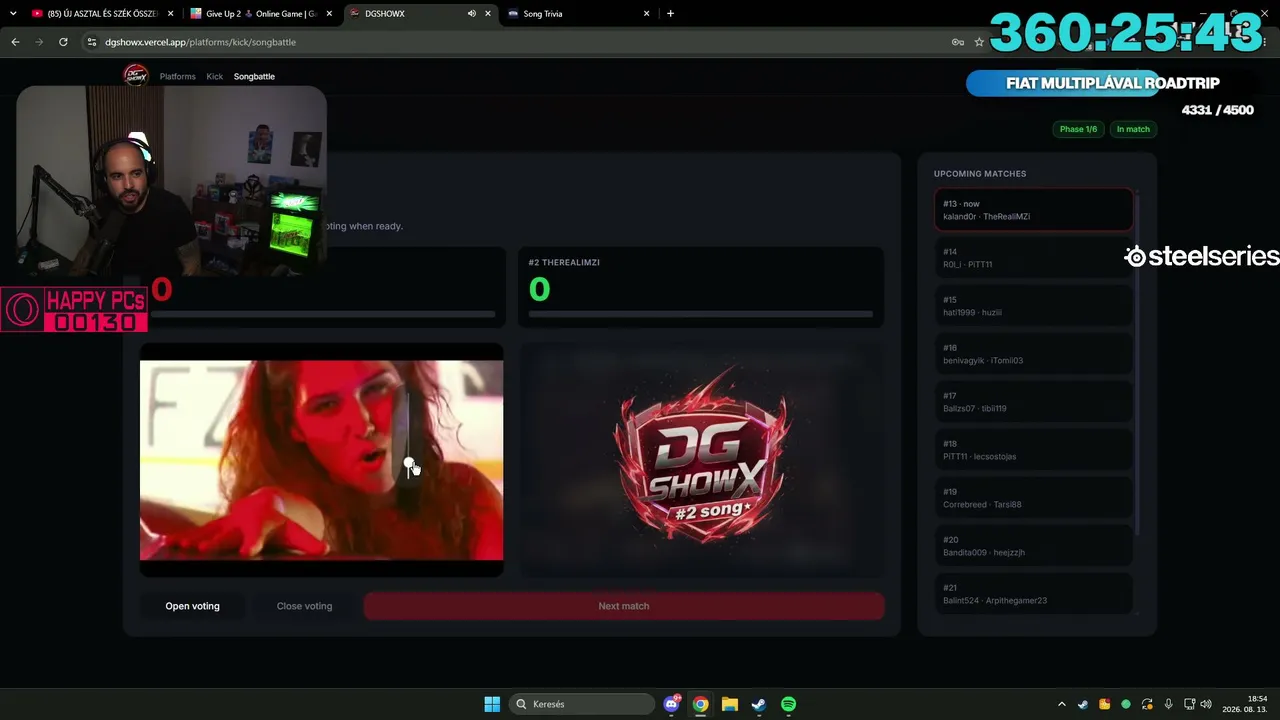Select match #15 hati1999 vs huziii
1280x720 pixels.
pos(1034,306)
